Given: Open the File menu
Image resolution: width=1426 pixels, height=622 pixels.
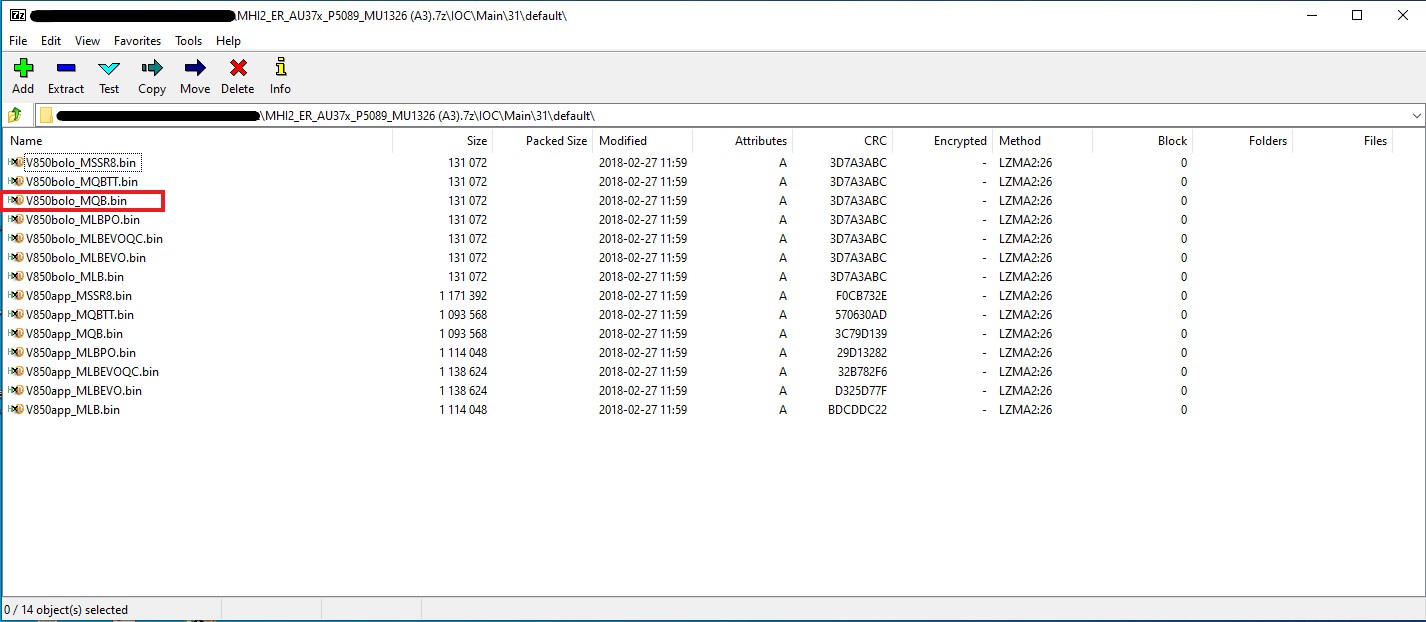Looking at the screenshot, I should [x=18, y=41].
